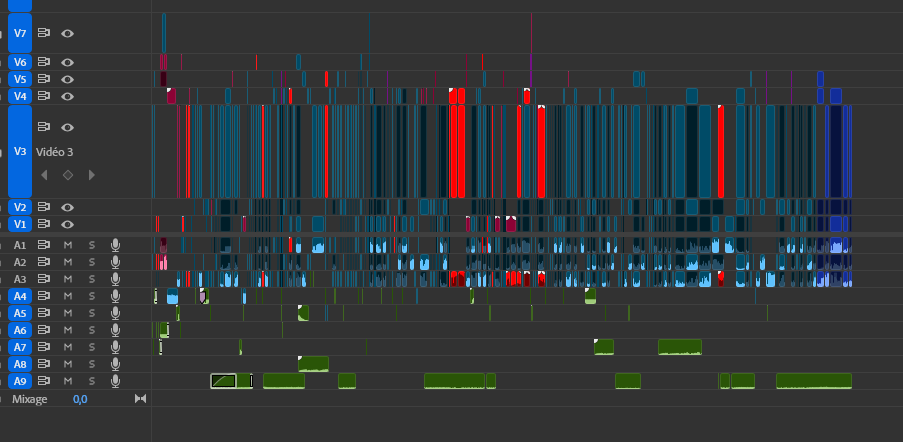The width and height of the screenshot is (903, 442).
Task: Toggle sync lock on audio track A1
Action: [44, 245]
